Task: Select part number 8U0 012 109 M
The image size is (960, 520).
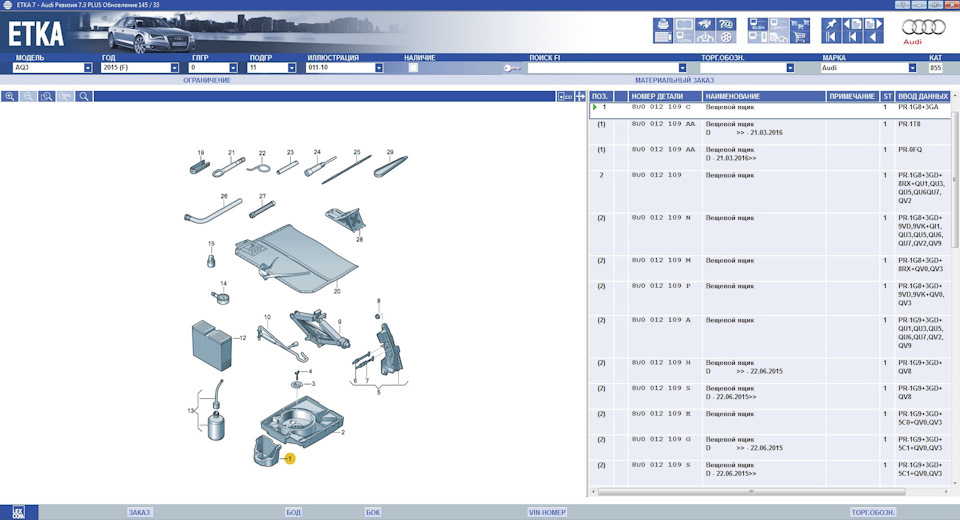Action: 661,260
